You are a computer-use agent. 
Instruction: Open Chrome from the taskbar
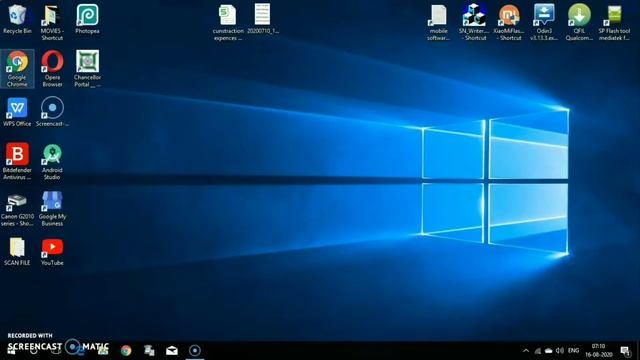point(126,351)
